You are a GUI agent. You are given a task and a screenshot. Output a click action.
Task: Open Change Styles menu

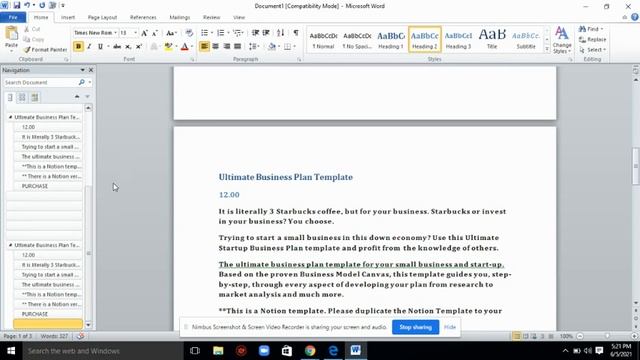[x=562, y=40]
